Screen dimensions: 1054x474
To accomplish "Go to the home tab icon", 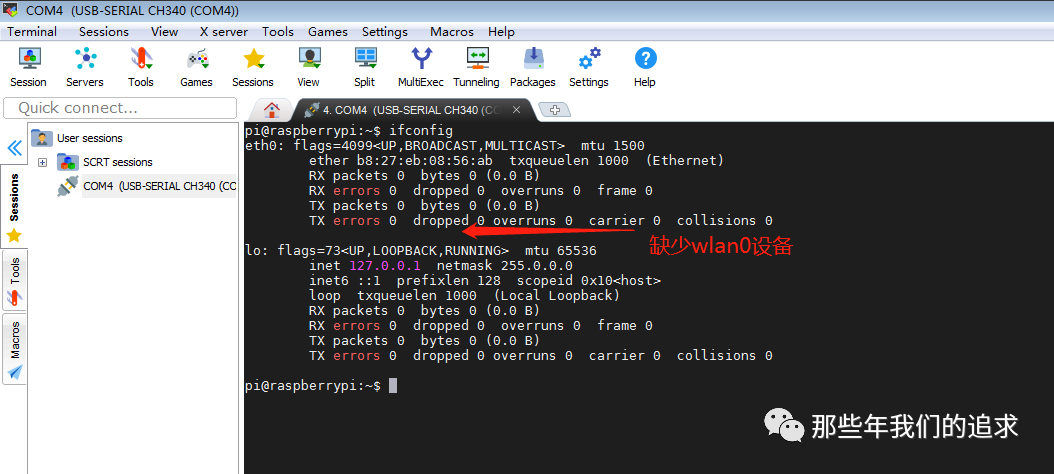I will click(271, 110).
